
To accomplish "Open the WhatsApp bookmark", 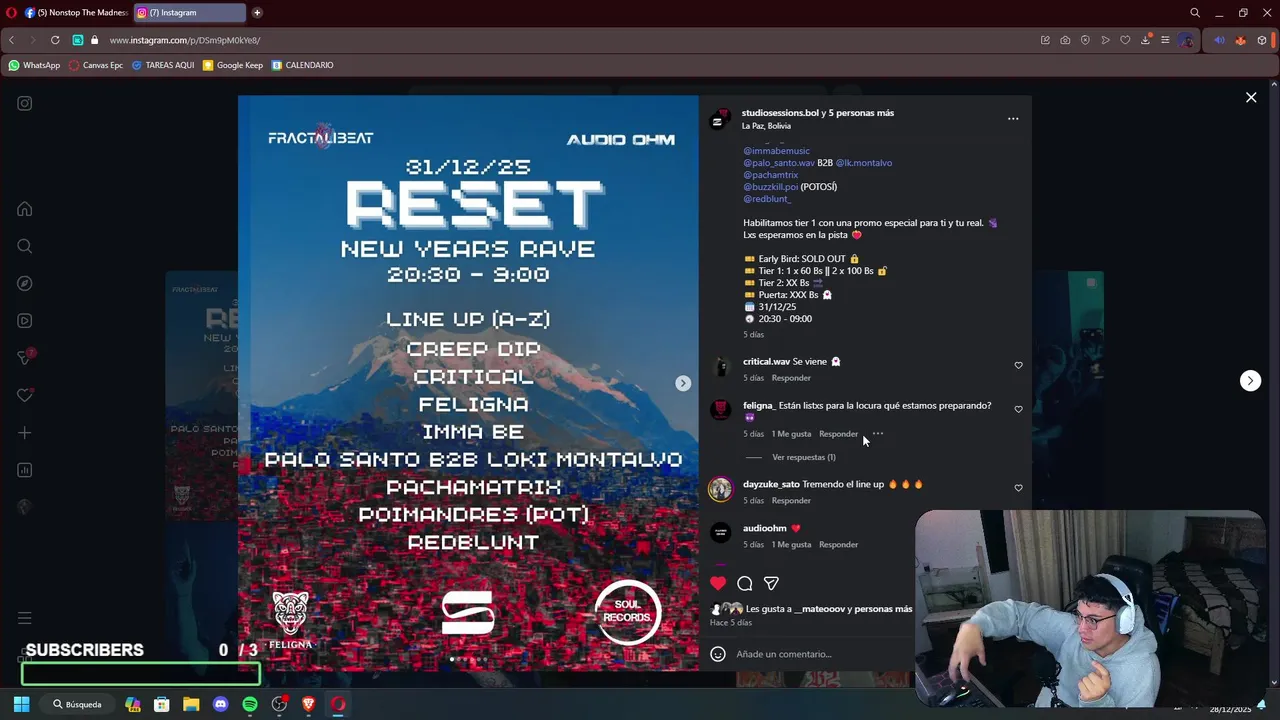I will pos(34,65).
